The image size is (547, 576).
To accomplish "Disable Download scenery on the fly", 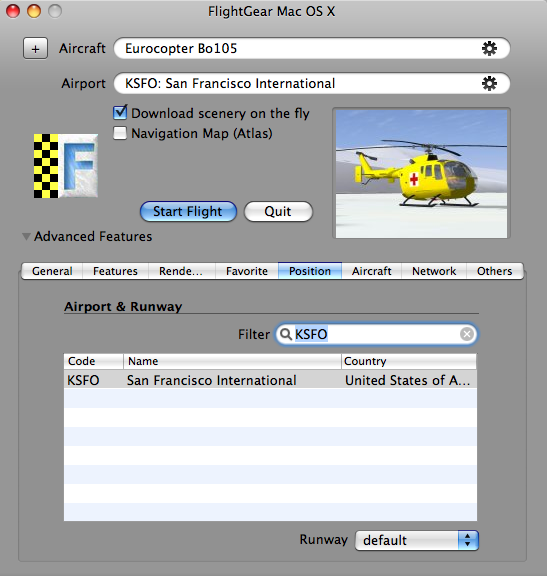I will click(120, 112).
